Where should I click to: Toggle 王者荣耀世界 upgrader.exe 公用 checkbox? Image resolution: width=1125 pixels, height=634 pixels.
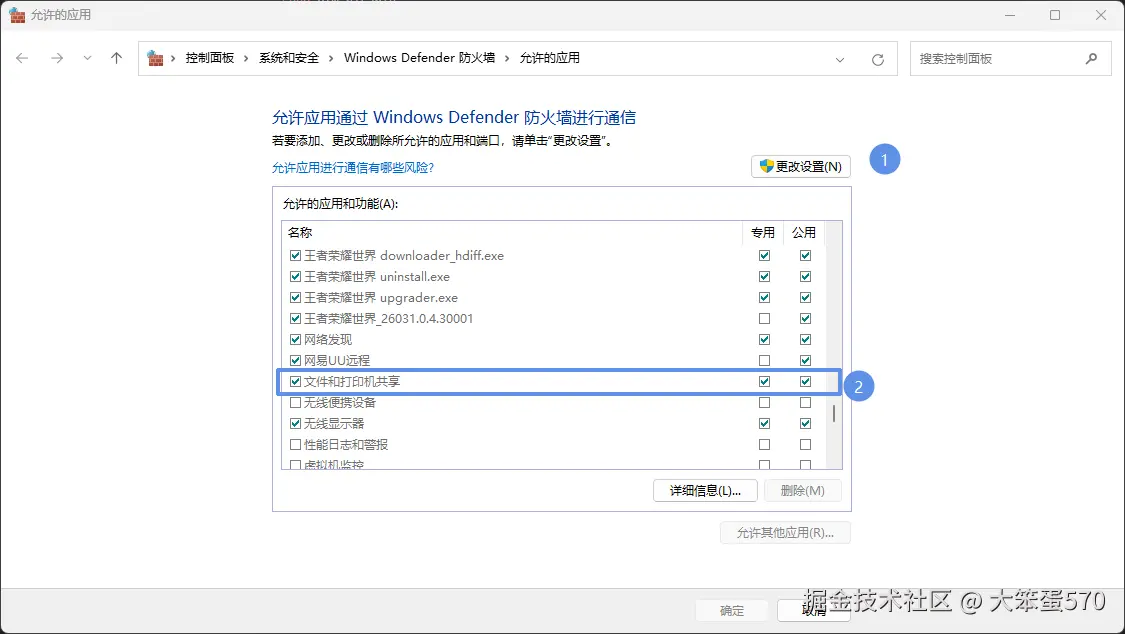click(805, 297)
